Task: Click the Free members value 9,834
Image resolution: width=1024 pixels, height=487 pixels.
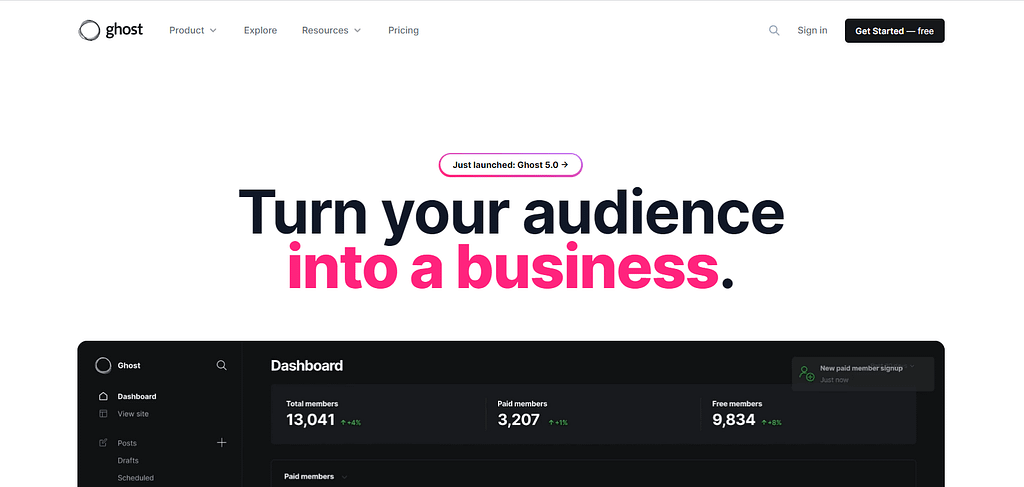Action: pos(733,420)
